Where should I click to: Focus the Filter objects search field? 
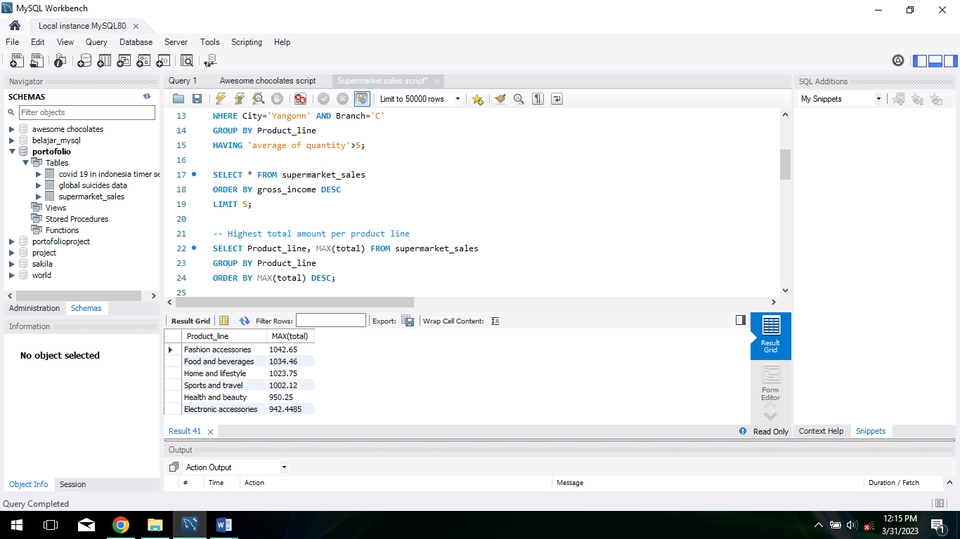click(x=87, y=112)
